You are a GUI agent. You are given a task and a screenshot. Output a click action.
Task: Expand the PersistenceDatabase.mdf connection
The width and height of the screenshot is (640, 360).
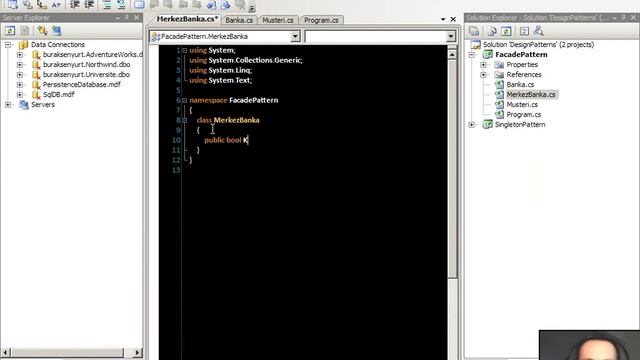(x=20, y=84)
